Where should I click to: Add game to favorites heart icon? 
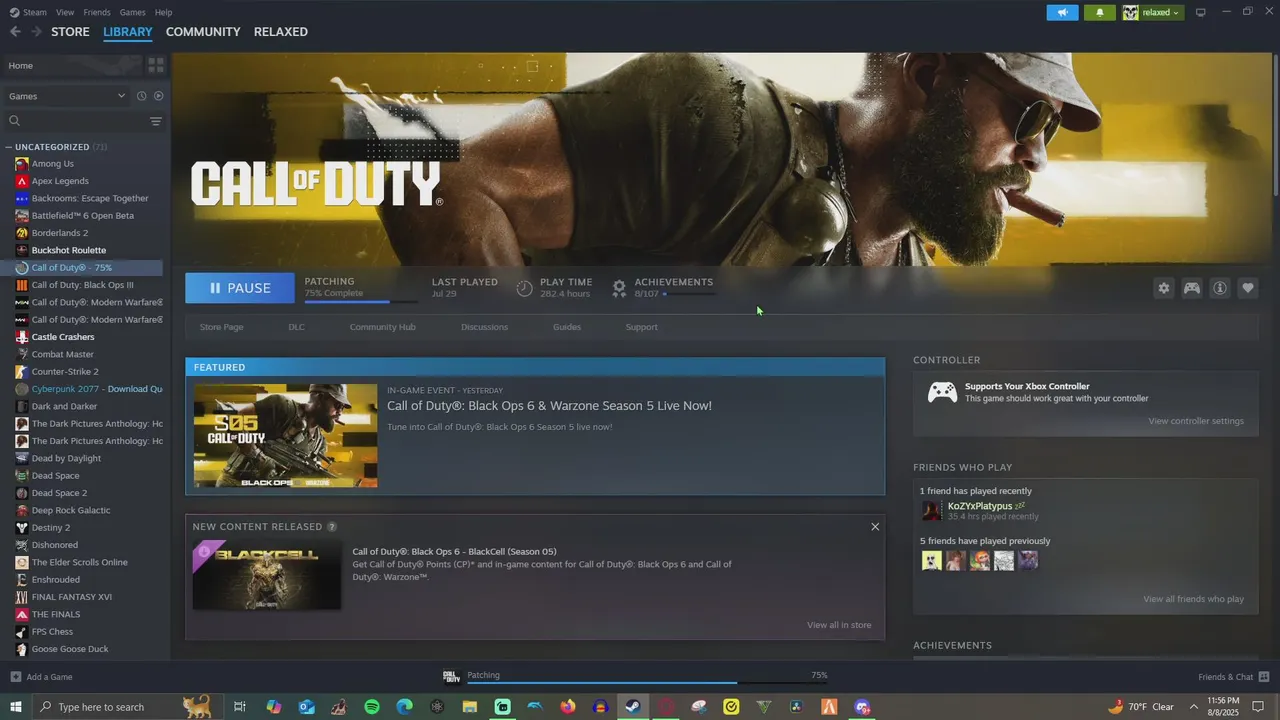tap(1248, 288)
